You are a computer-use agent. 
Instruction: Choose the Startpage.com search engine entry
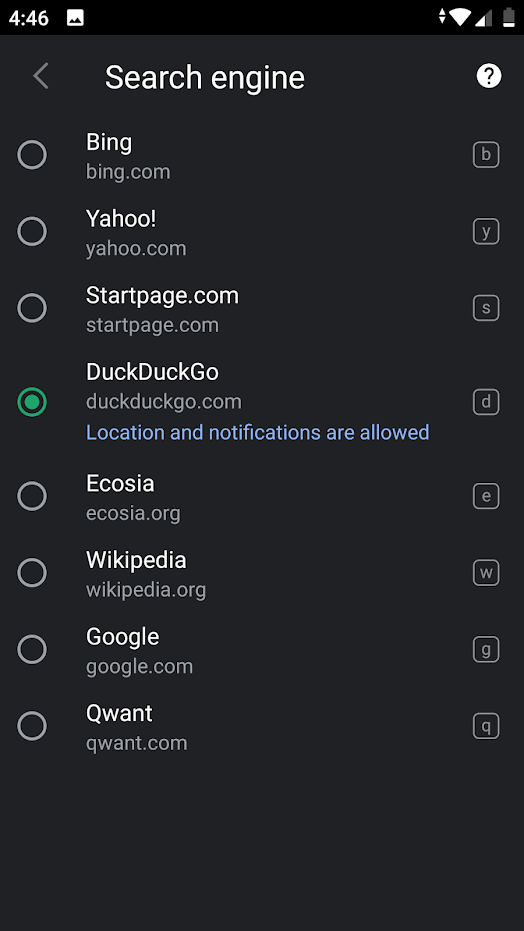(x=262, y=308)
